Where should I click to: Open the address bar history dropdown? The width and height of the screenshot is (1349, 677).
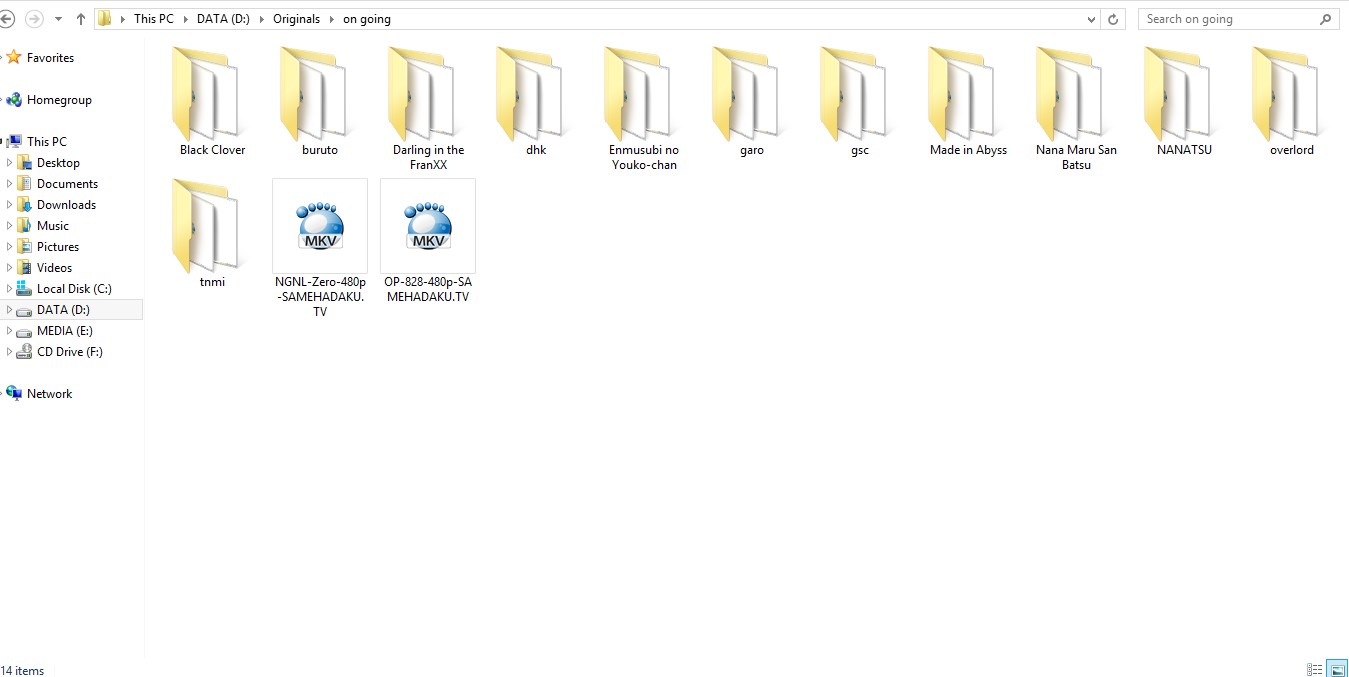pos(1091,19)
